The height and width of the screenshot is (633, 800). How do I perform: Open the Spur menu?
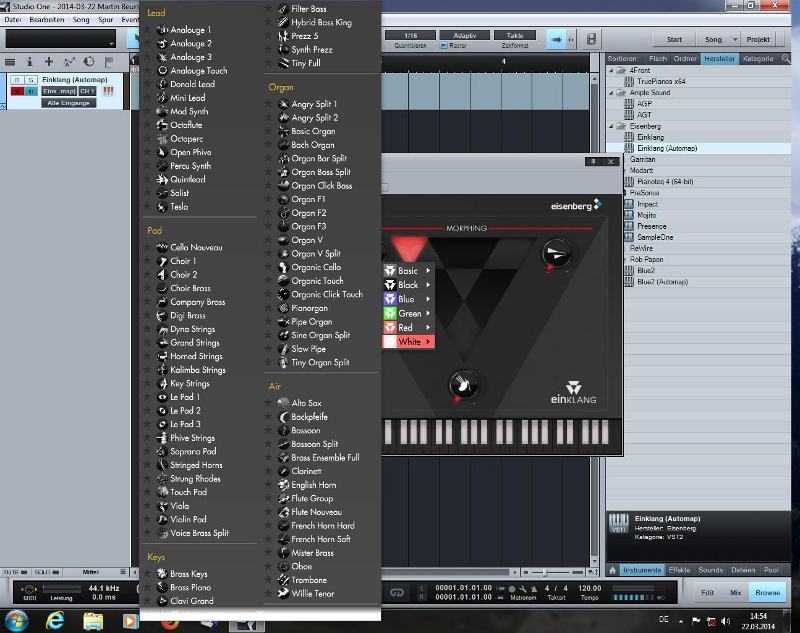click(106, 19)
